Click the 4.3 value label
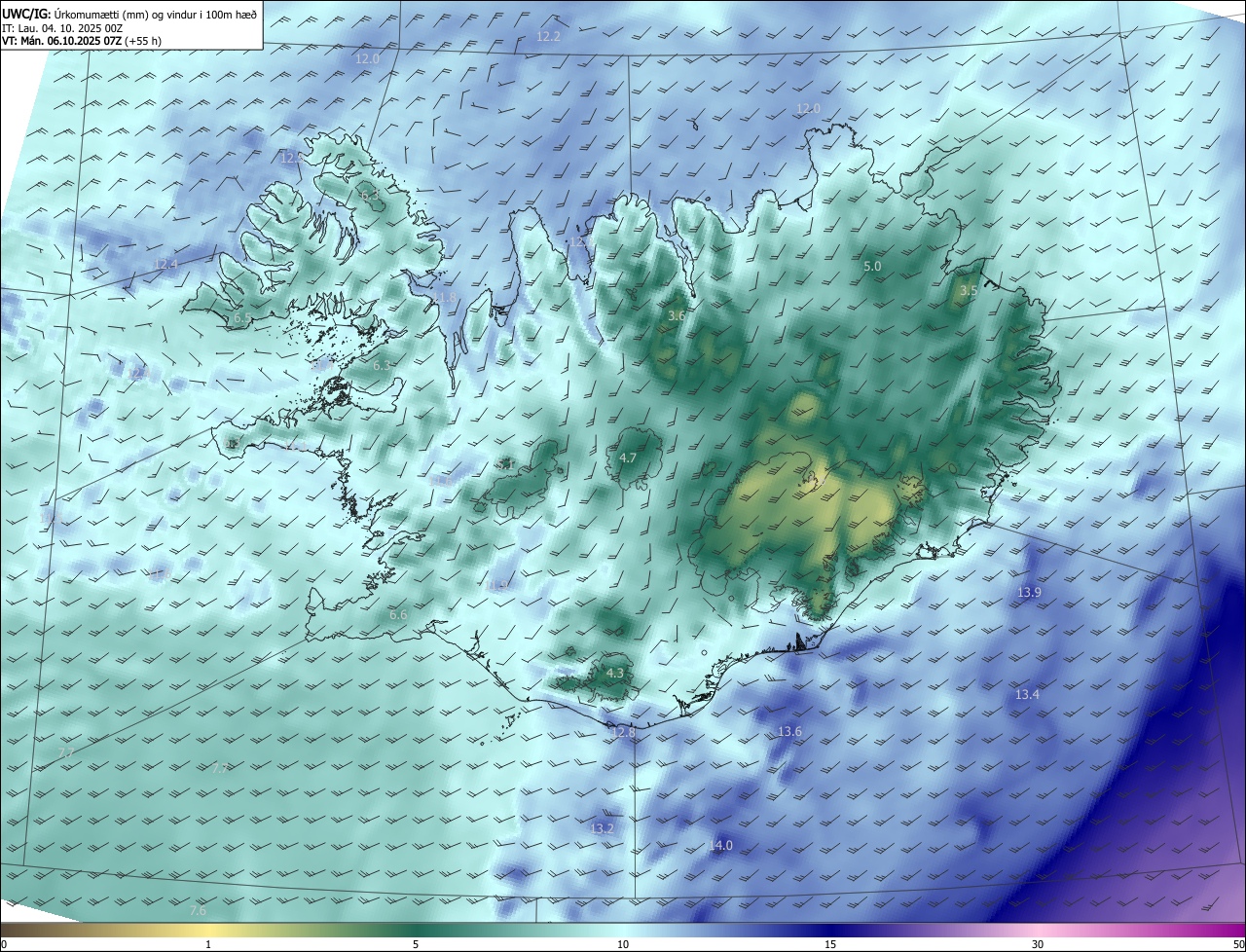 coord(615,673)
